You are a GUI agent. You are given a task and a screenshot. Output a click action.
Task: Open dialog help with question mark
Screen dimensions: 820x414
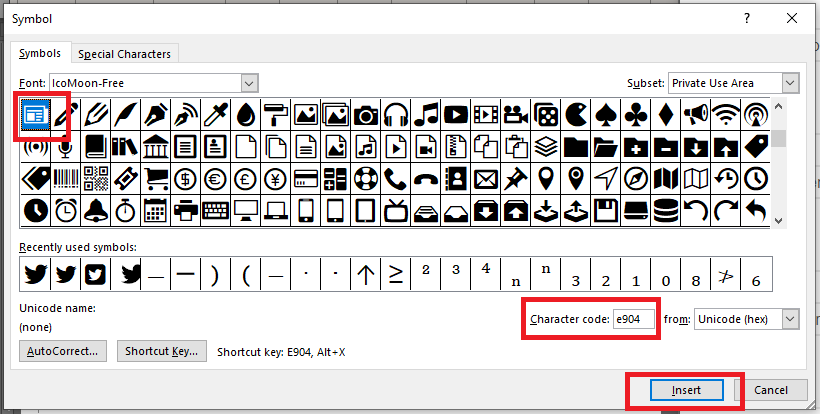click(x=747, y=18)
